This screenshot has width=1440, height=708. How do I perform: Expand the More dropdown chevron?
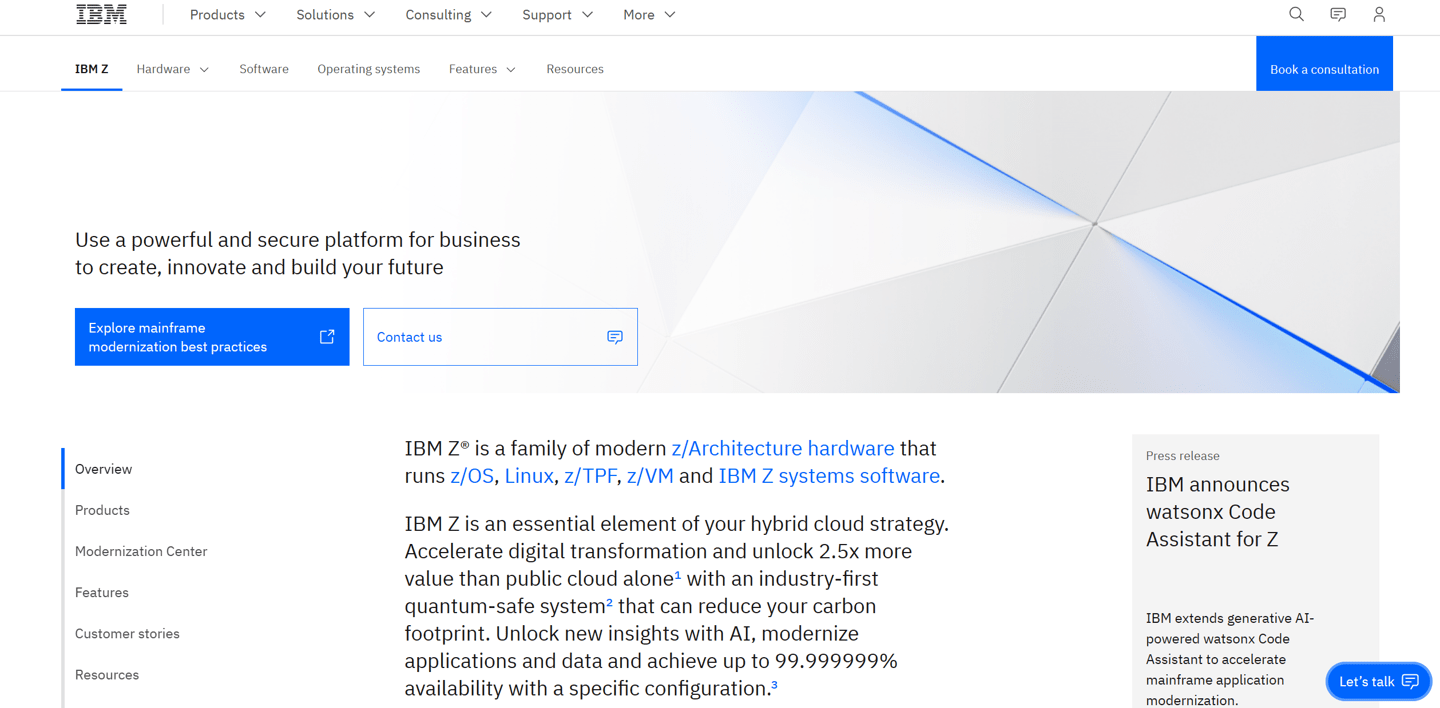670,15
